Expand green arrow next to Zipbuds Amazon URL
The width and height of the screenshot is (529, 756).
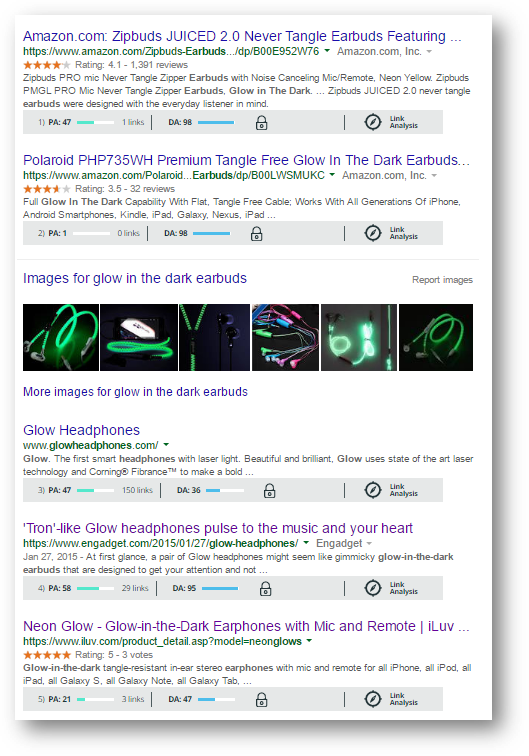pos(327,51)
